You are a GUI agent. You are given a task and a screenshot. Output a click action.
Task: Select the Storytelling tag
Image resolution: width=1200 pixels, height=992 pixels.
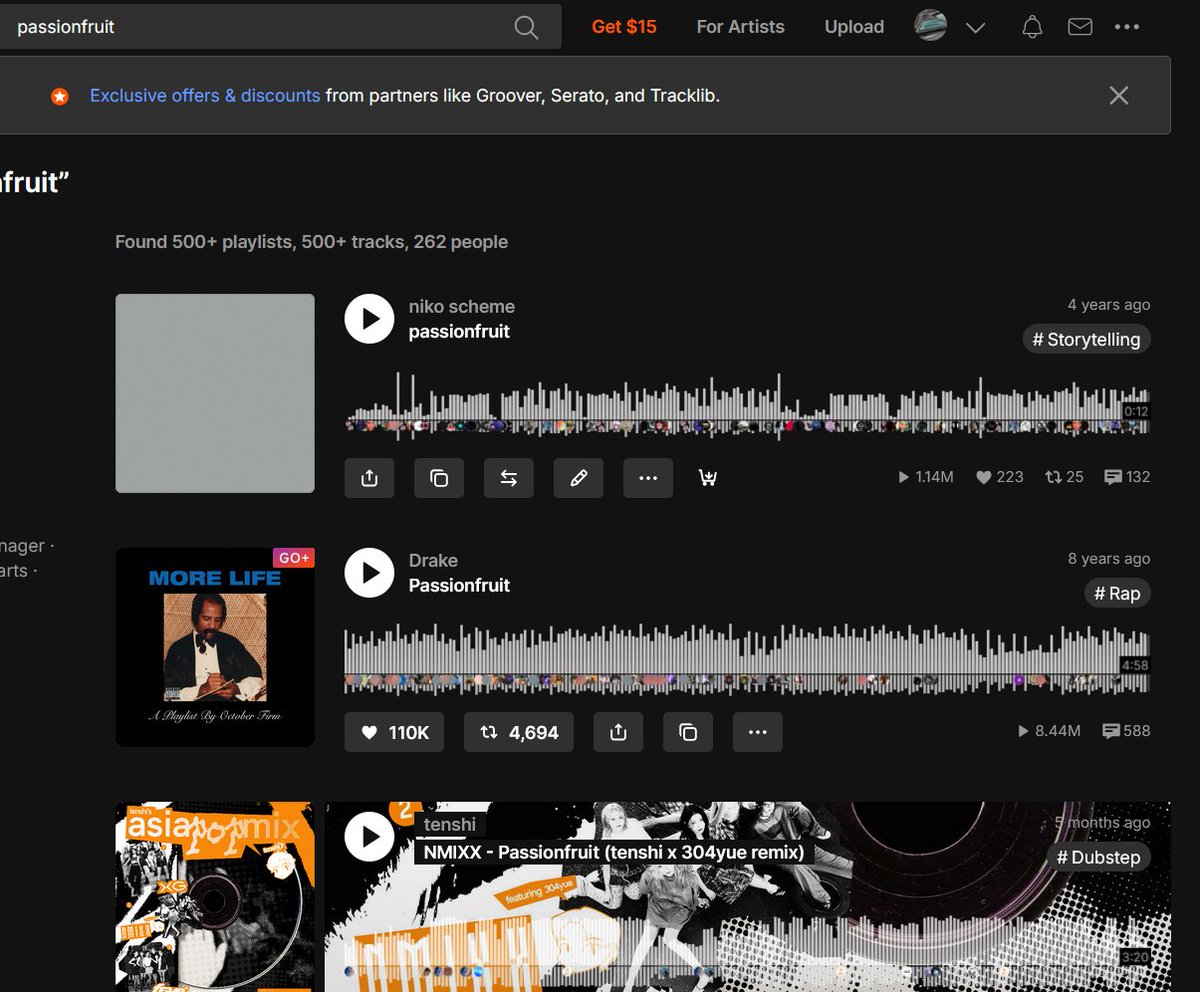pos(1086,340)
